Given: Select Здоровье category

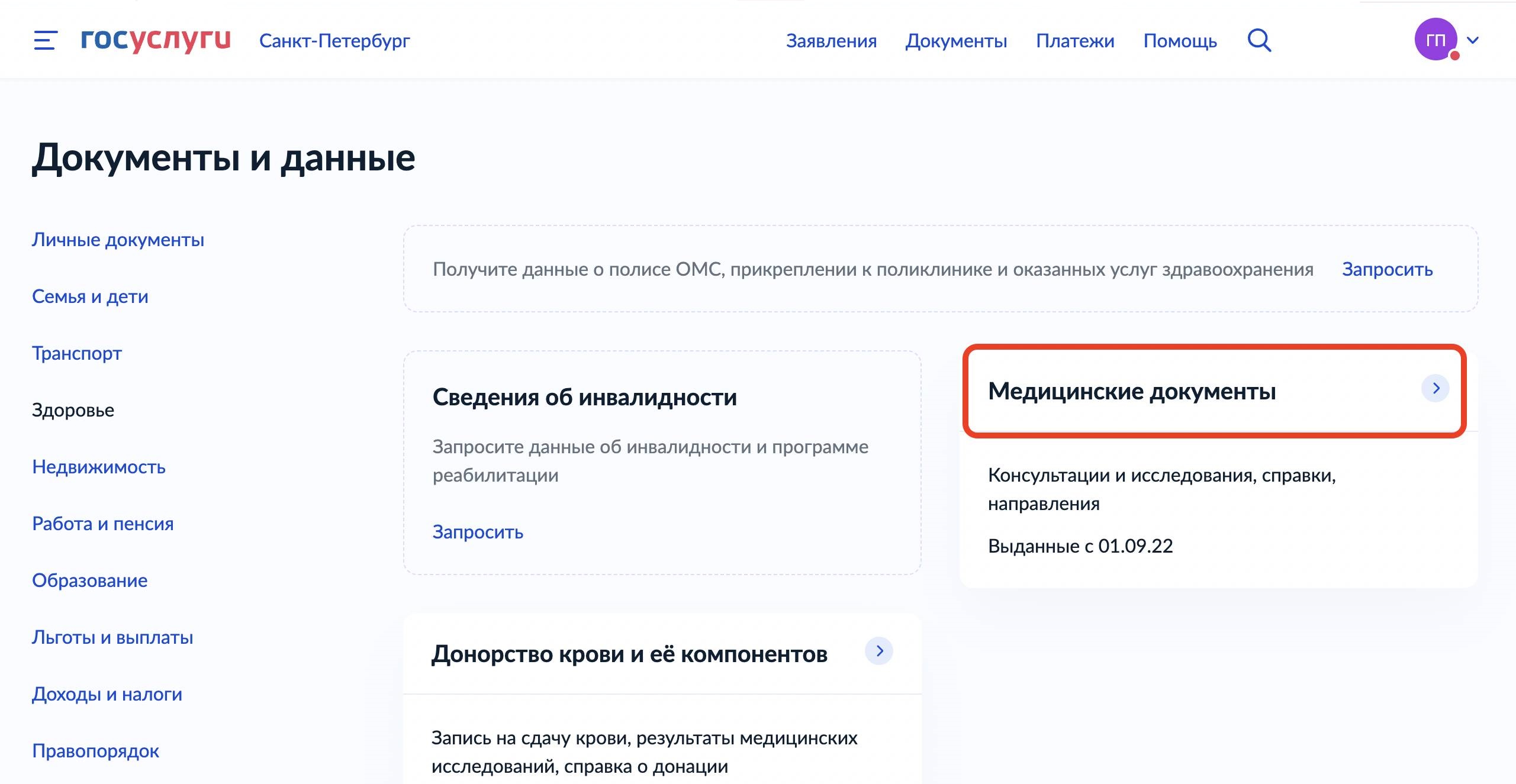Looking at the screenshot, I should [73, 410].
